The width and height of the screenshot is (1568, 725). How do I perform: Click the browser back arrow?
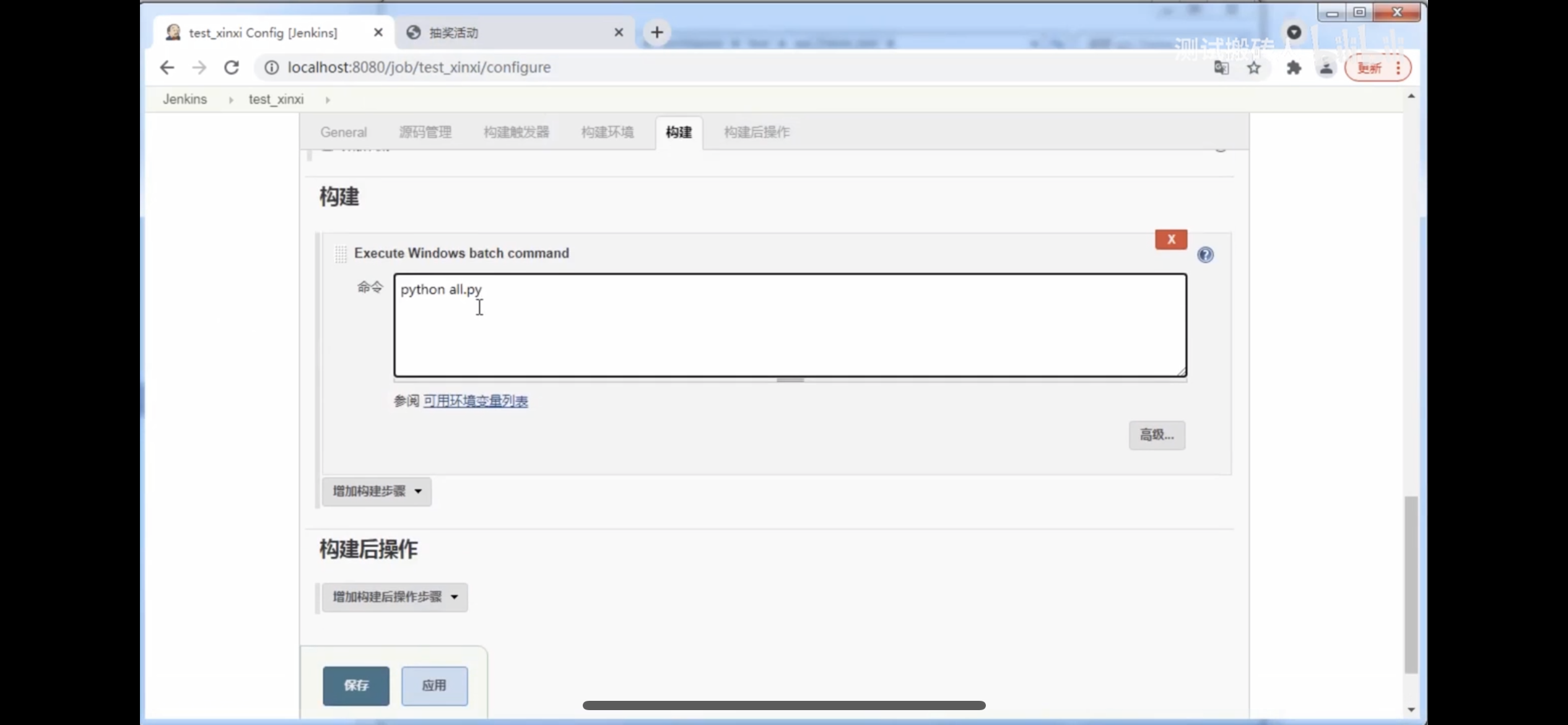(x=167, y=68)
